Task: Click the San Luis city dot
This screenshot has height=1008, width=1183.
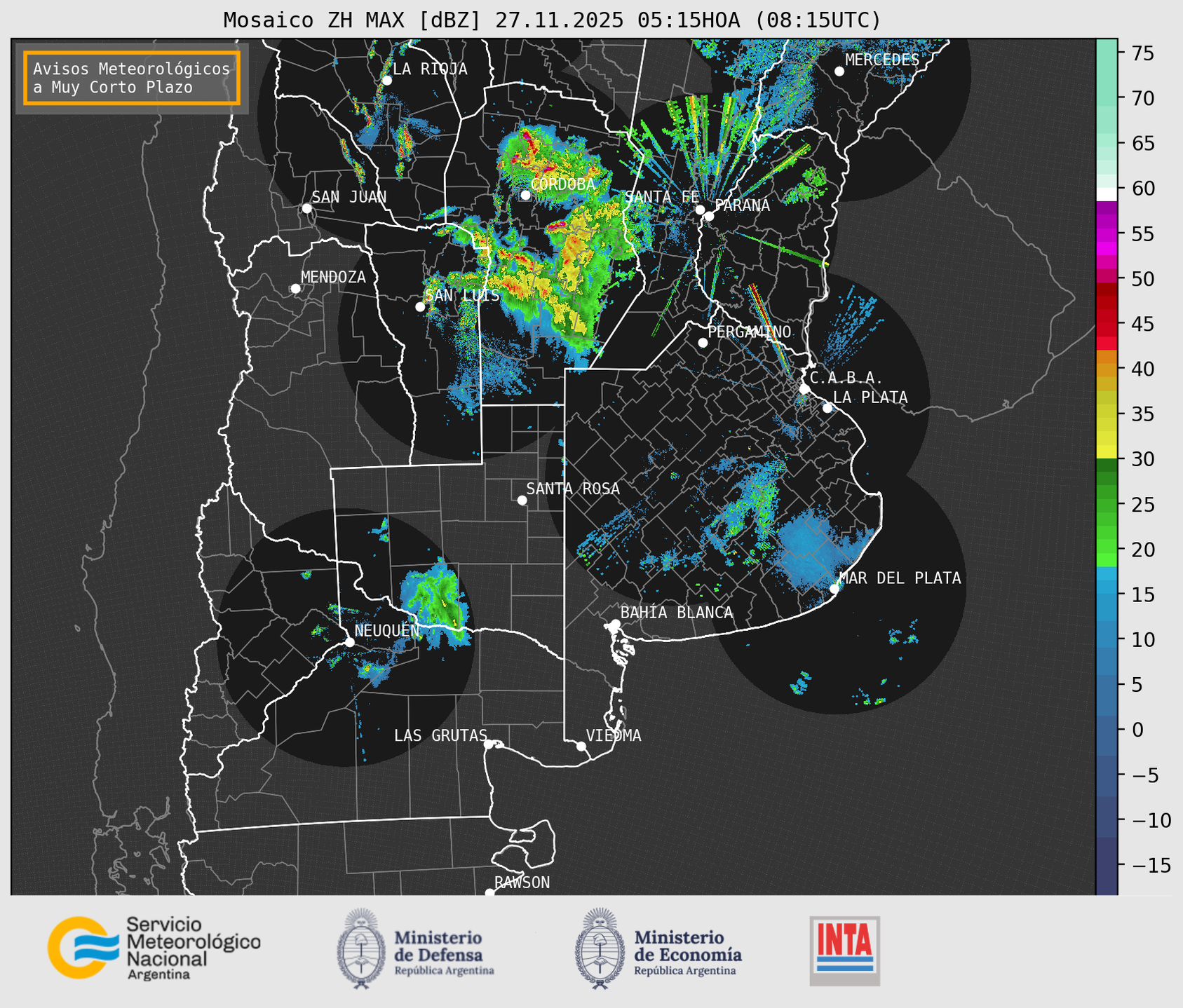Action: (420, 307)
